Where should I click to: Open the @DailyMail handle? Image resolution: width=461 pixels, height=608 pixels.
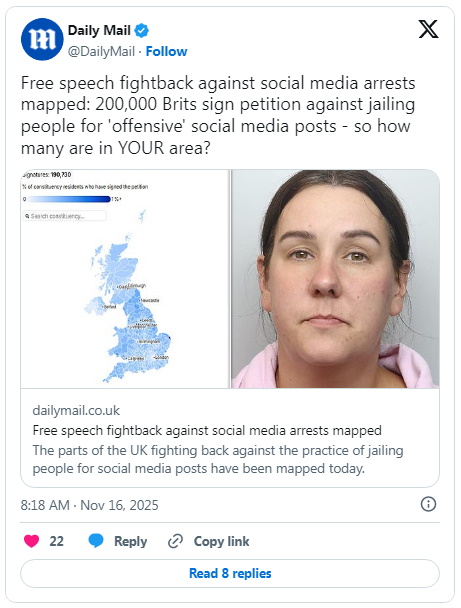101,51
